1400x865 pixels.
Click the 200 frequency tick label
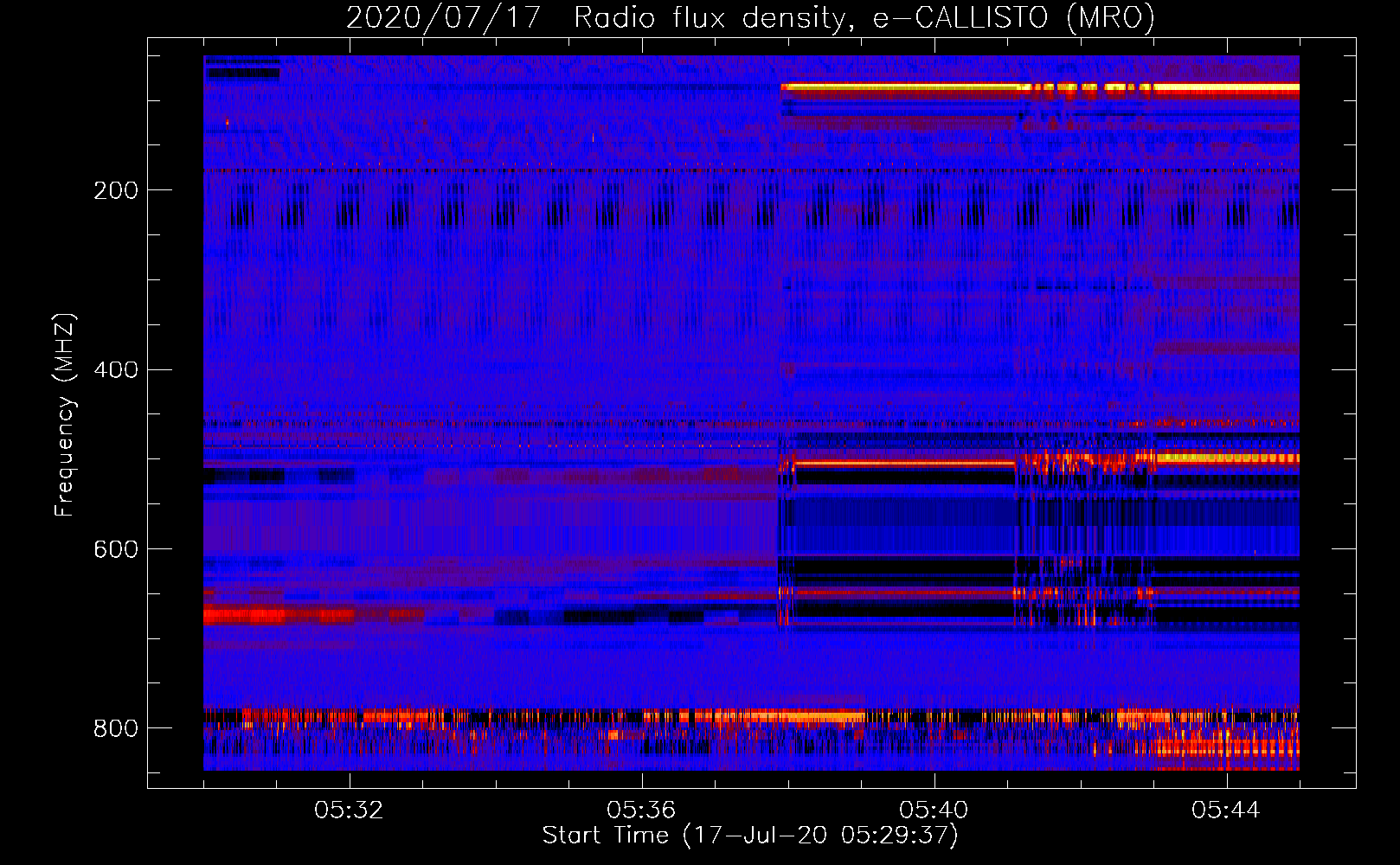point(116,190)
